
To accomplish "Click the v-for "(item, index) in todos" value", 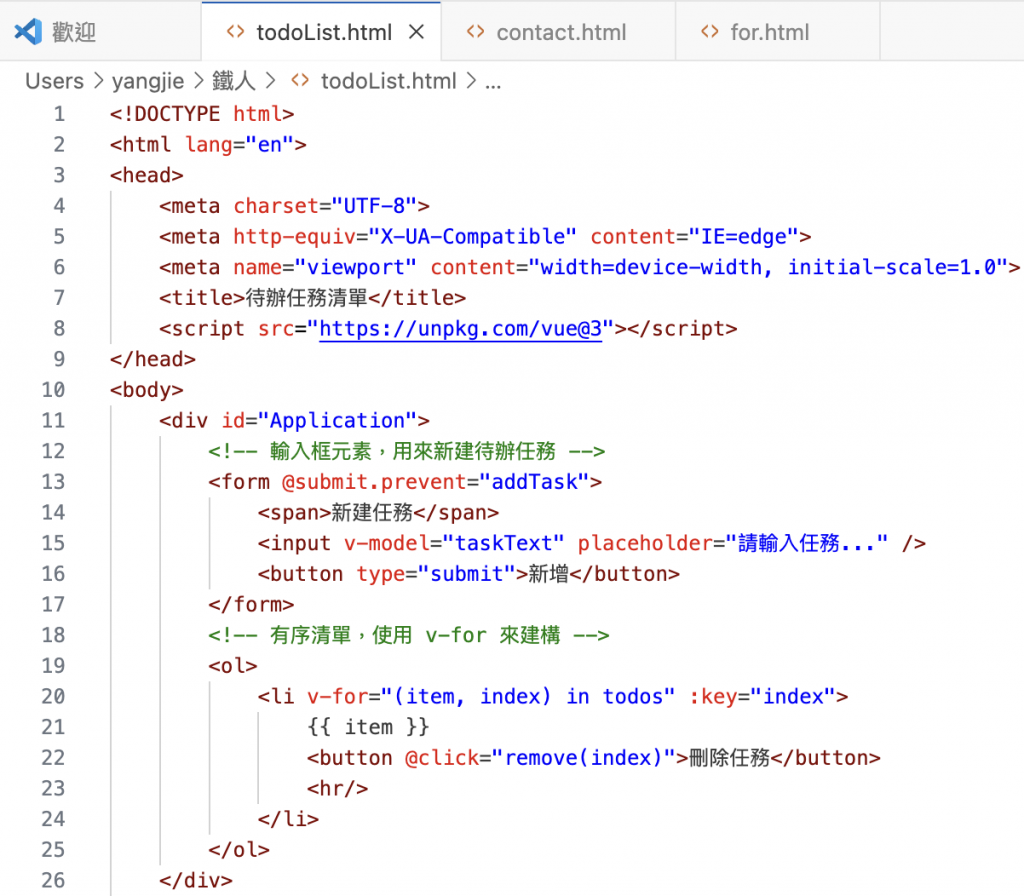I will 528,697.
